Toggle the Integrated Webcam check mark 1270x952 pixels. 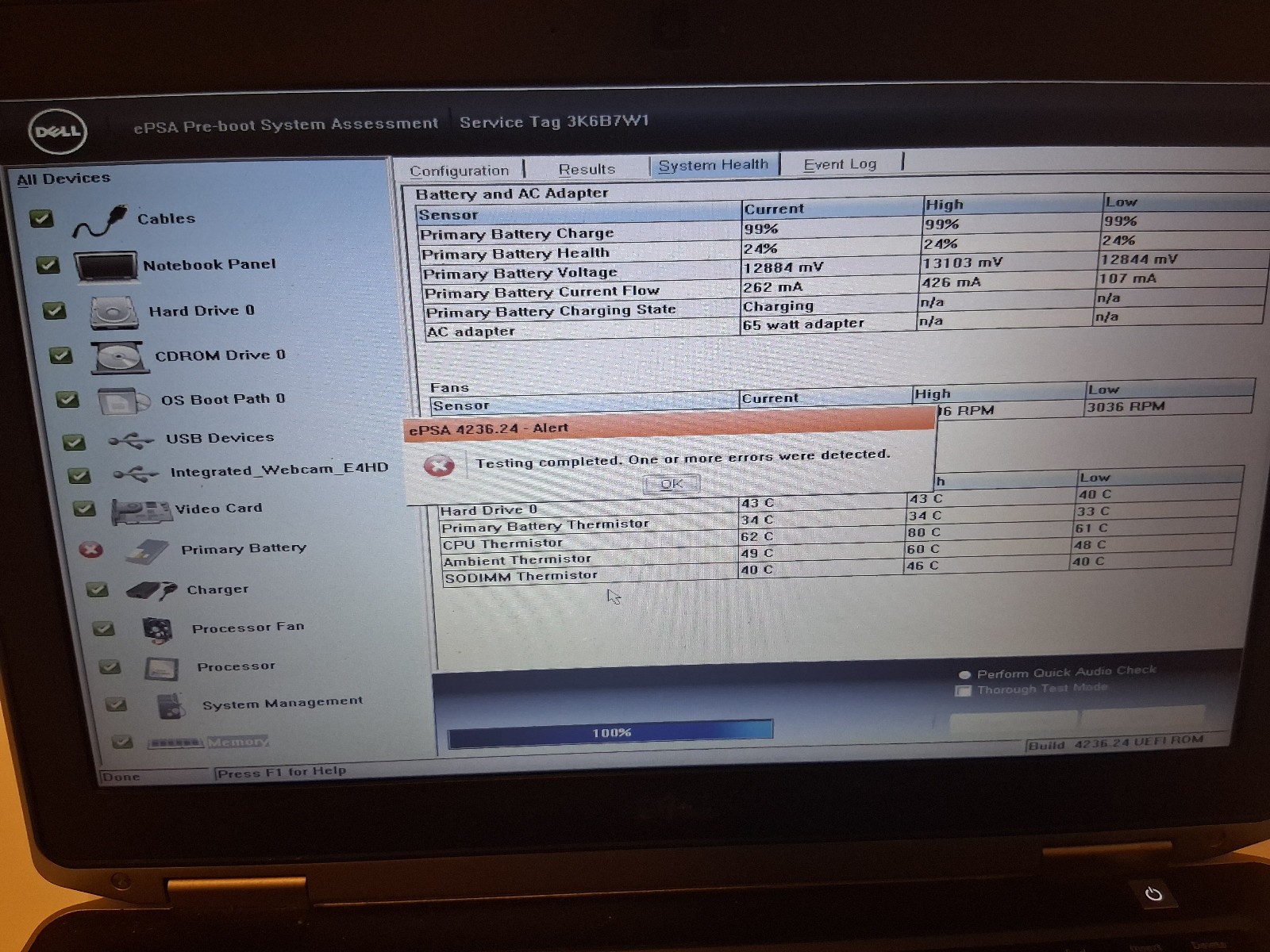coord(79,475)
